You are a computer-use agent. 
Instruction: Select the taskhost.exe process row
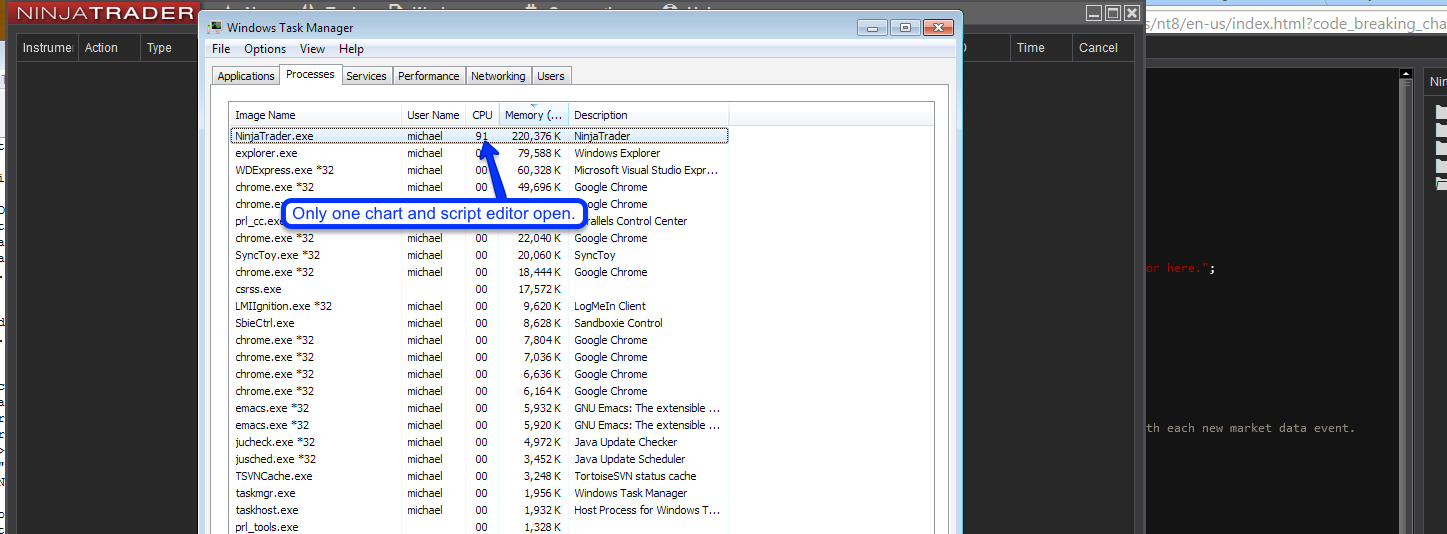[479, 510]
